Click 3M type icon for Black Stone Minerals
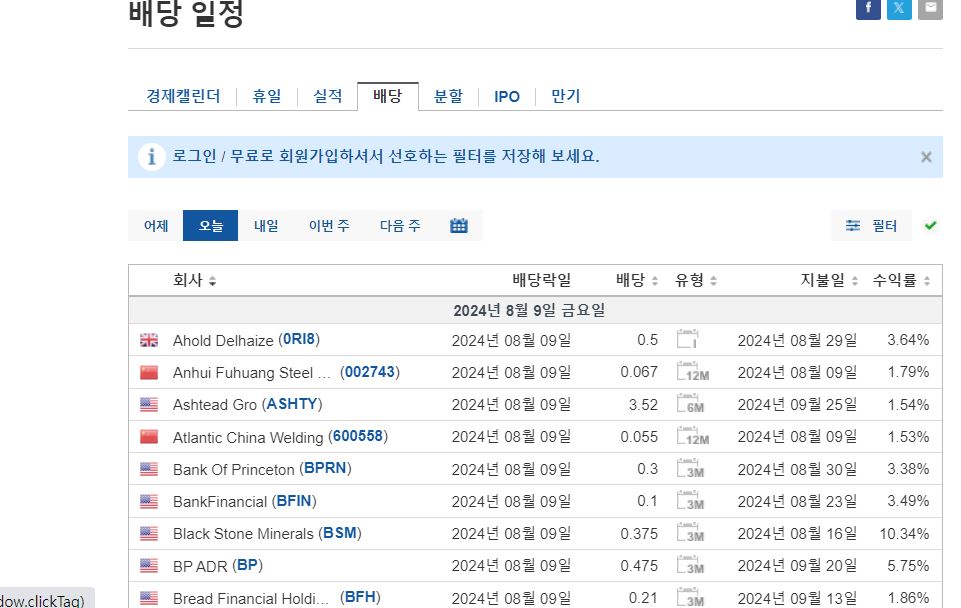The width and height of the screenshot is (961, 608). [x=690, y=533]
